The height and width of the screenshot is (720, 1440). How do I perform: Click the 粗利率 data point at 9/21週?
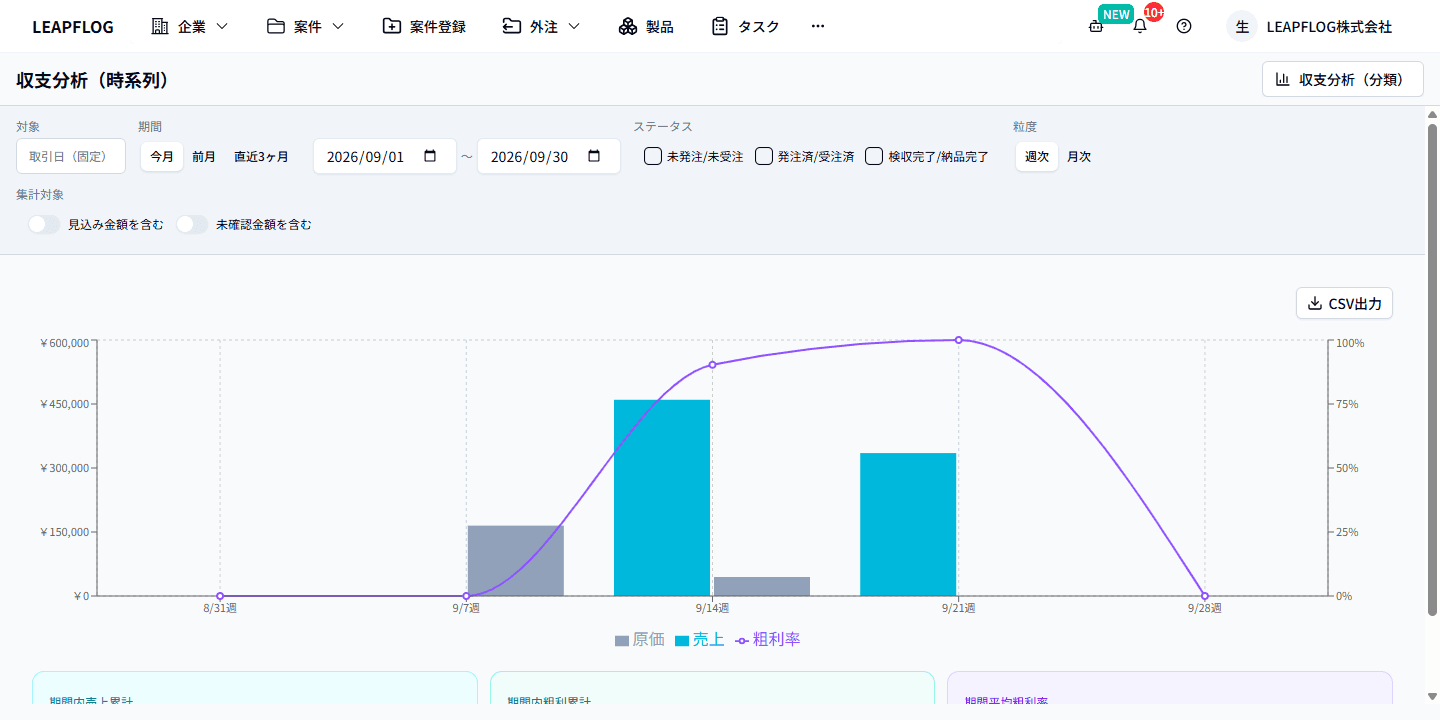point(958,340)
